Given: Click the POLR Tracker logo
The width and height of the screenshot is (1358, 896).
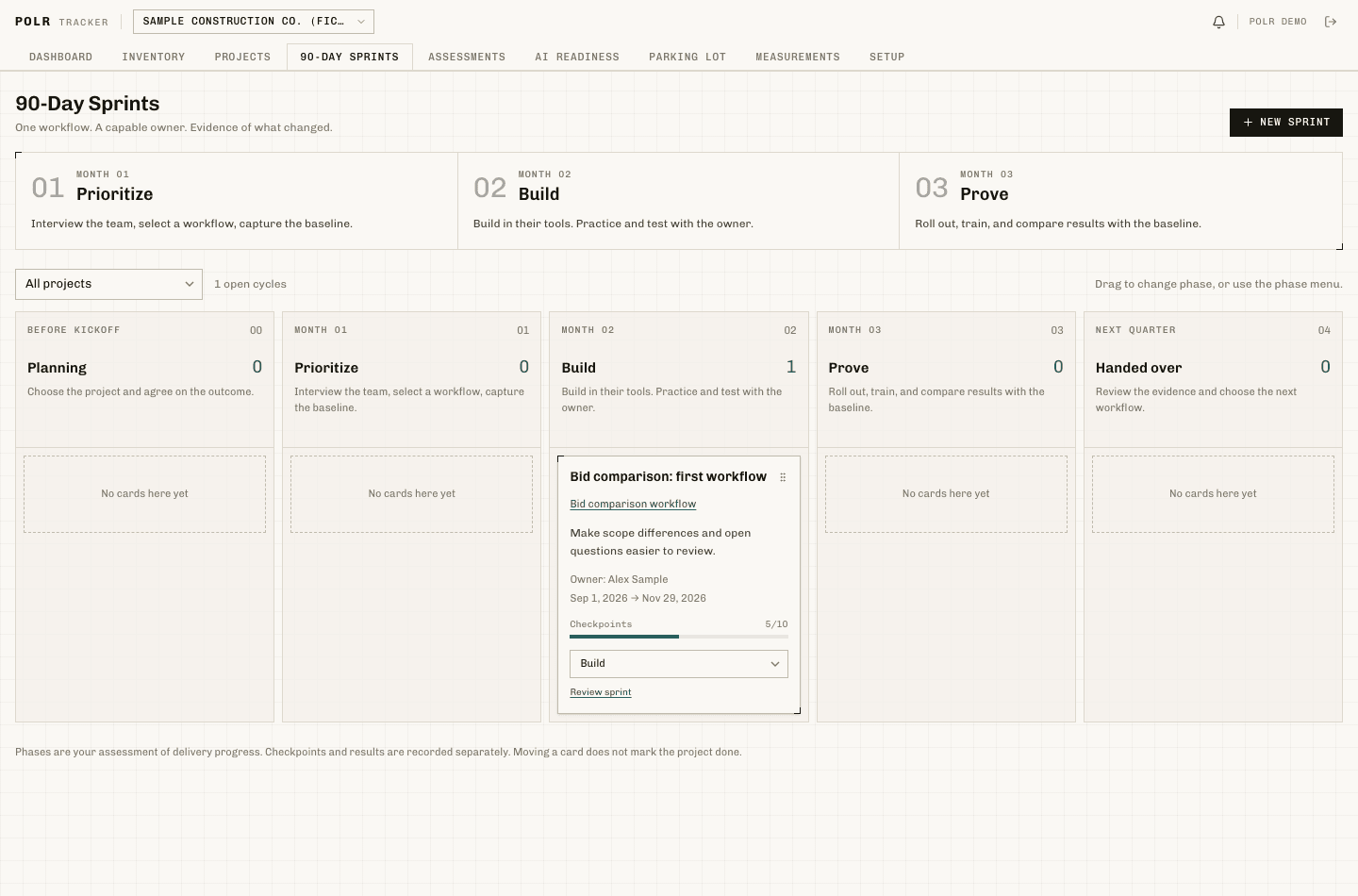Looking at the screenshot, I should (61, 22).
